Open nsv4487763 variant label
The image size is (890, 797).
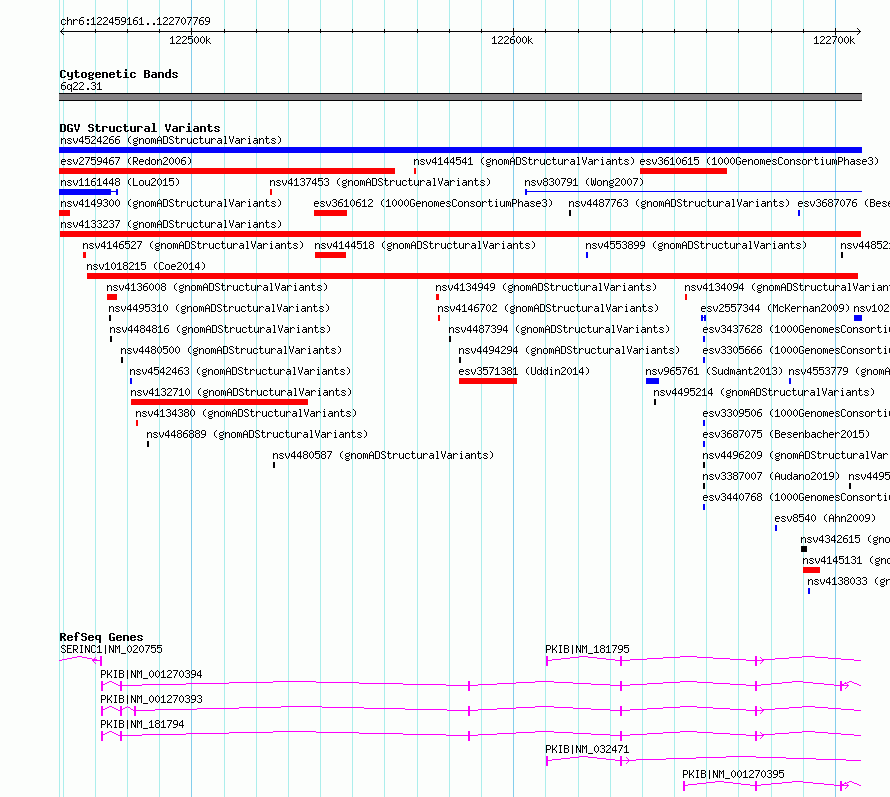point(679,203)
